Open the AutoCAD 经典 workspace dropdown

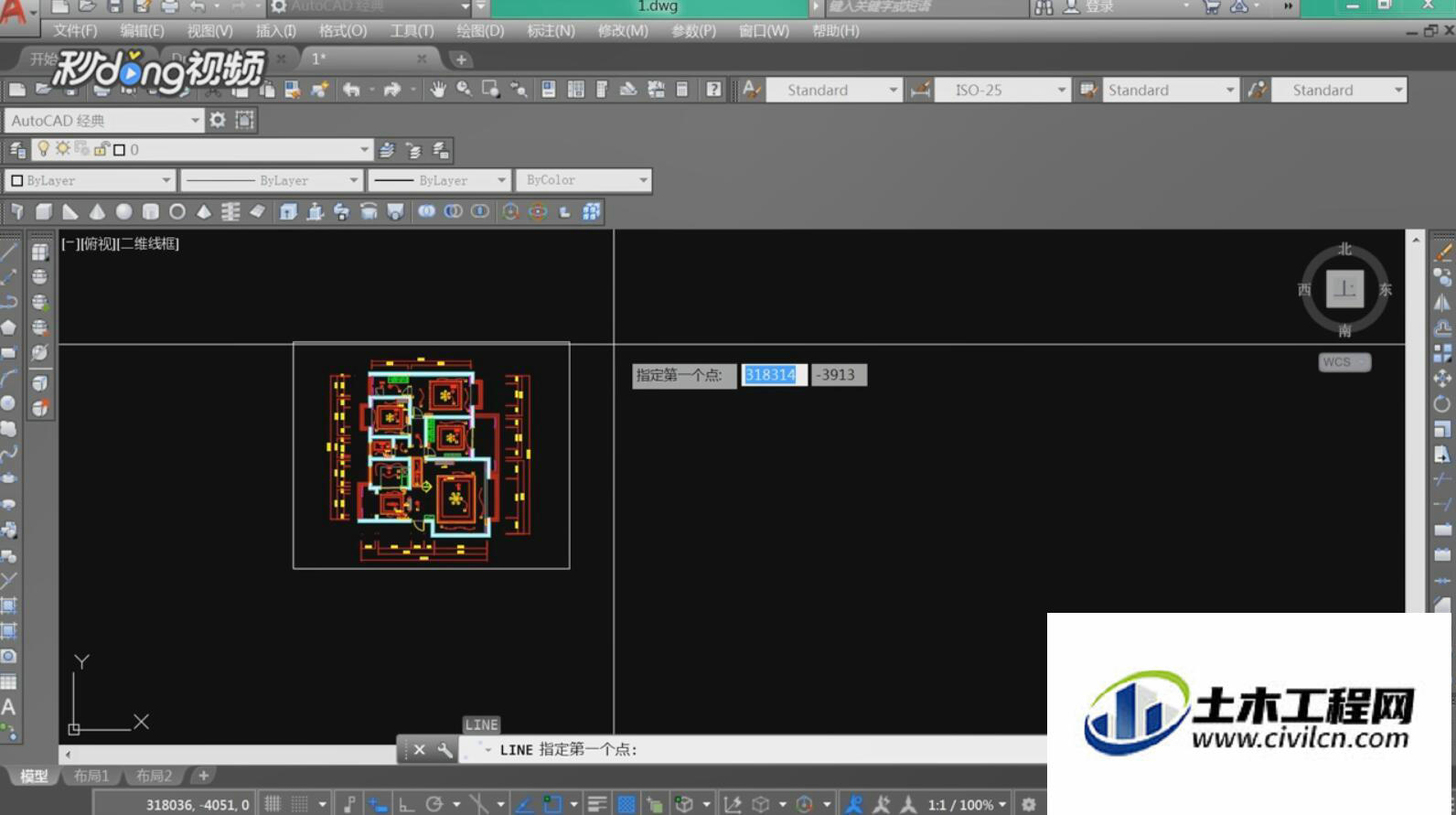[103, 120]
